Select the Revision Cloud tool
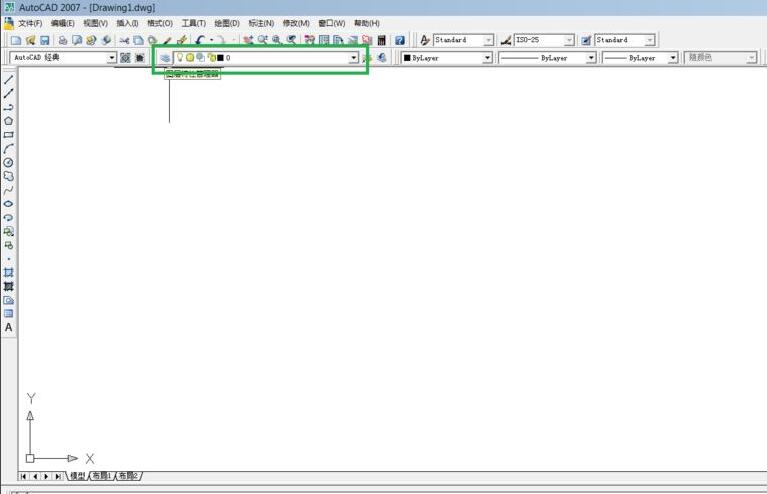The image size is (767, 494). click(x=8, y=176)
